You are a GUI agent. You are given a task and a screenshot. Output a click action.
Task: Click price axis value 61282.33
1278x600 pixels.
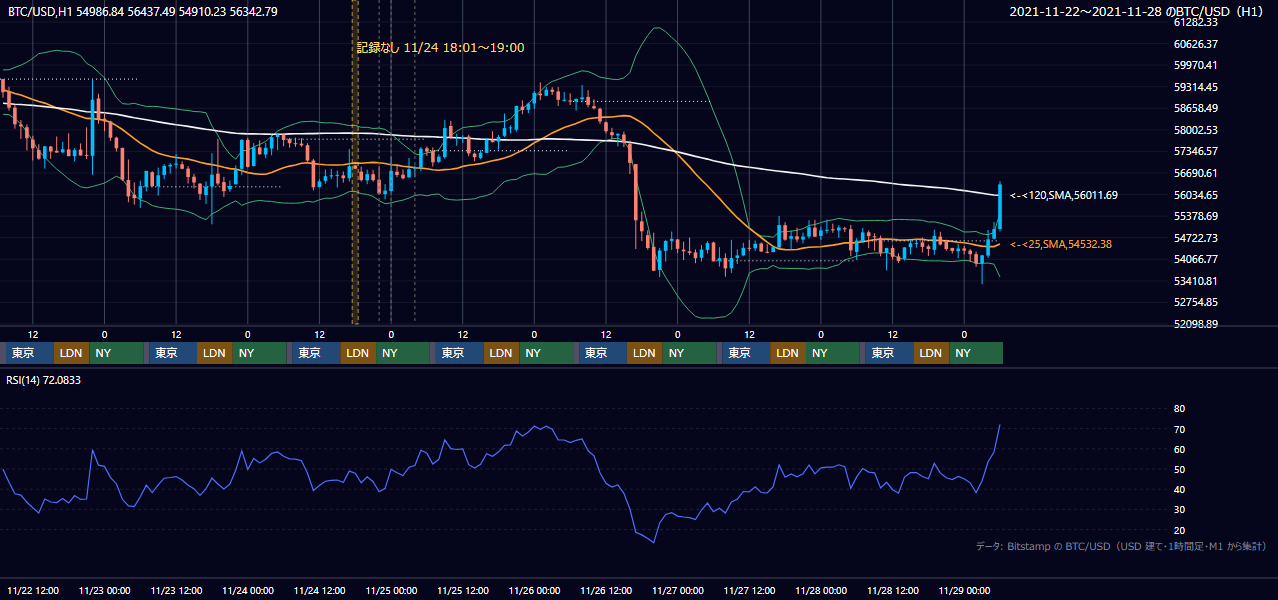tap(1195, 22)
